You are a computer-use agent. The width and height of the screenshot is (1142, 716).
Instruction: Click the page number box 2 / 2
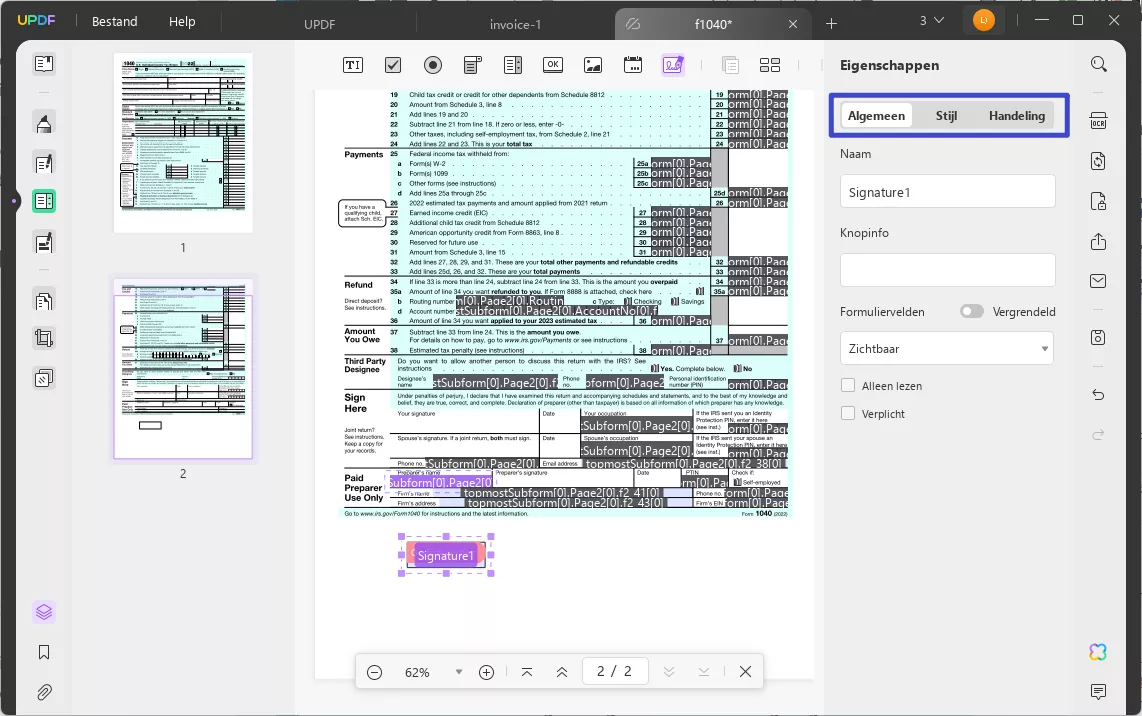point(615,671)
